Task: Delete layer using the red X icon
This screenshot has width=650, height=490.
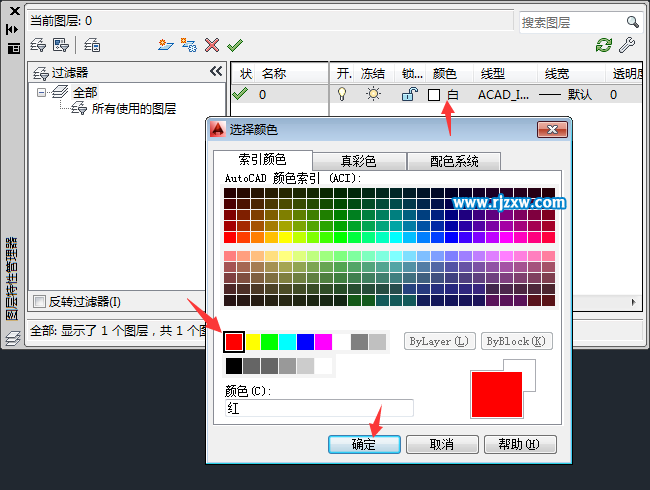Action: tap(212, 45)
